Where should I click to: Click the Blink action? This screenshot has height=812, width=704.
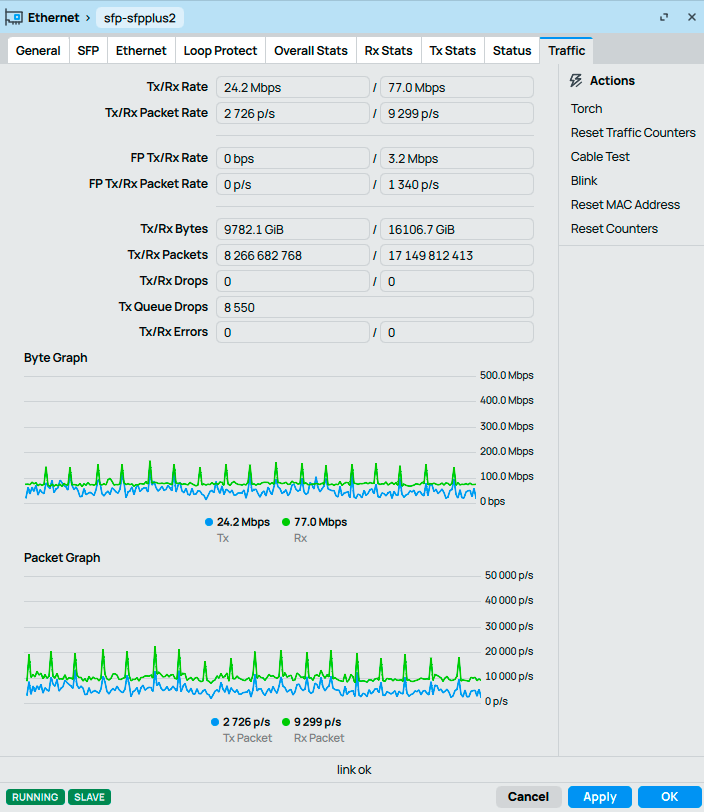click(584, 181)
